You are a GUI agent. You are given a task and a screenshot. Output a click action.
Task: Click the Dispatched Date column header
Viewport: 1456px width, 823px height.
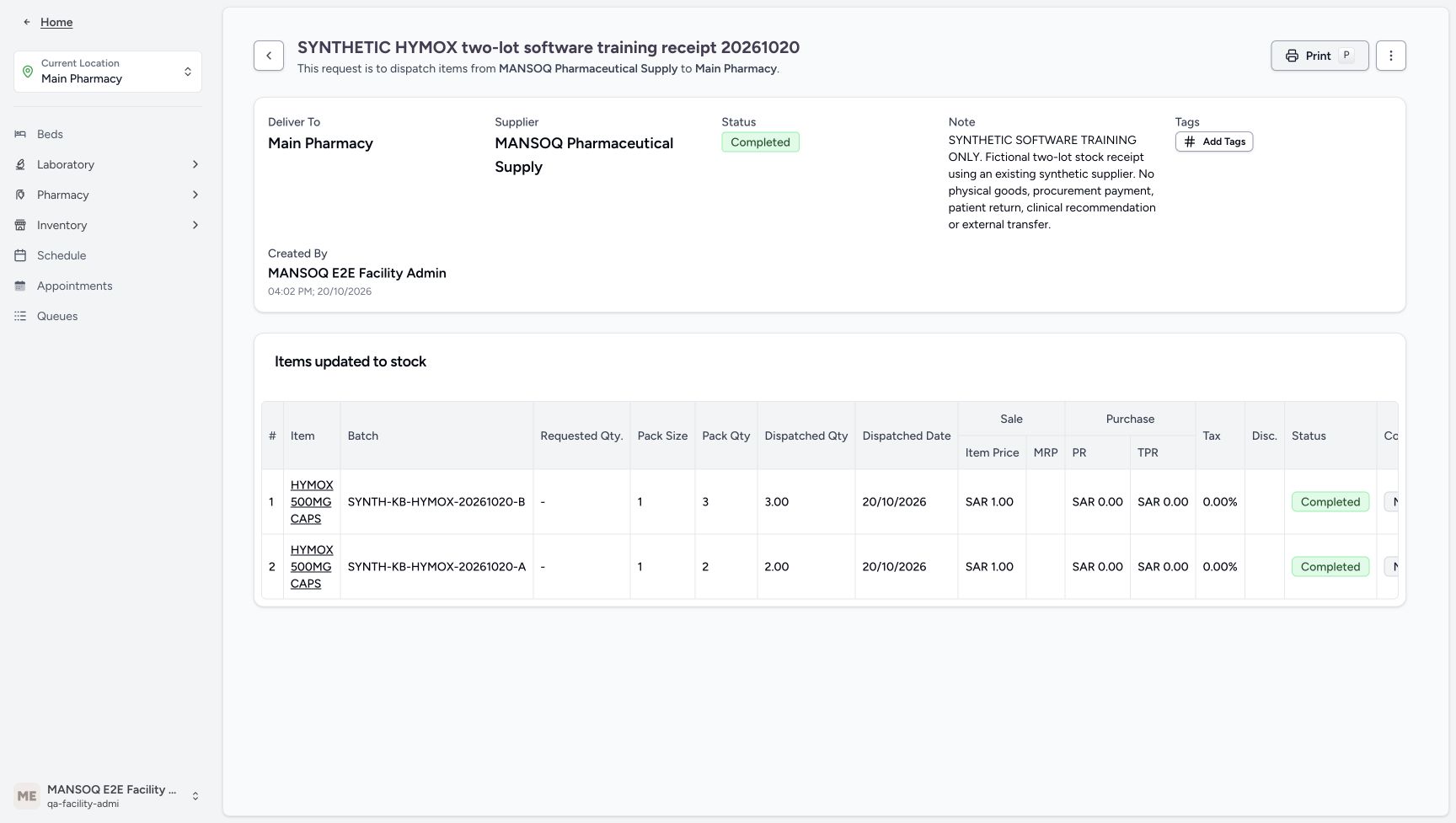tap(907, 436)
